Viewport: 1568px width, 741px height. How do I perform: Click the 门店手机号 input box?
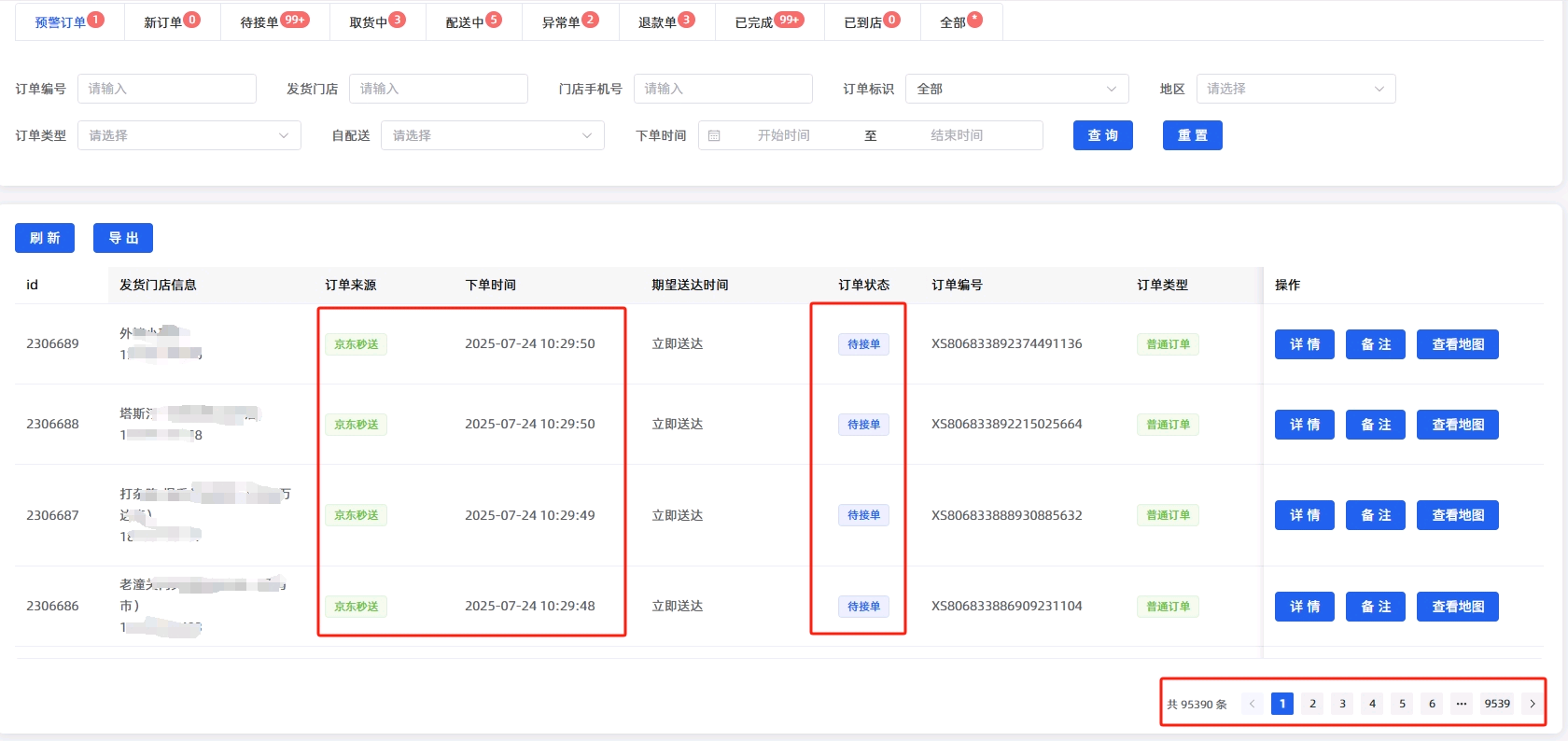[723, 89]
